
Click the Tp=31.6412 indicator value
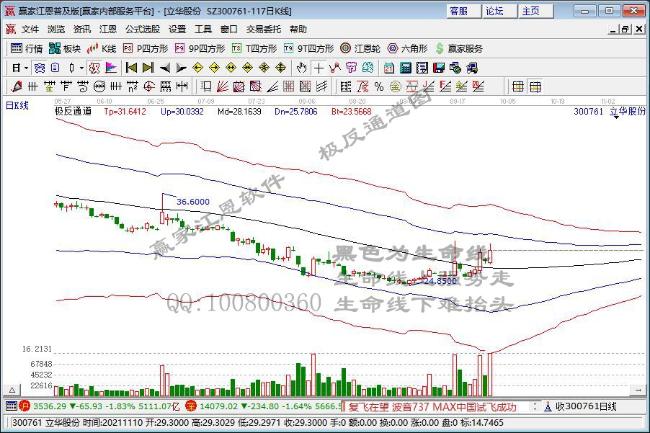(x=125, y=111)
